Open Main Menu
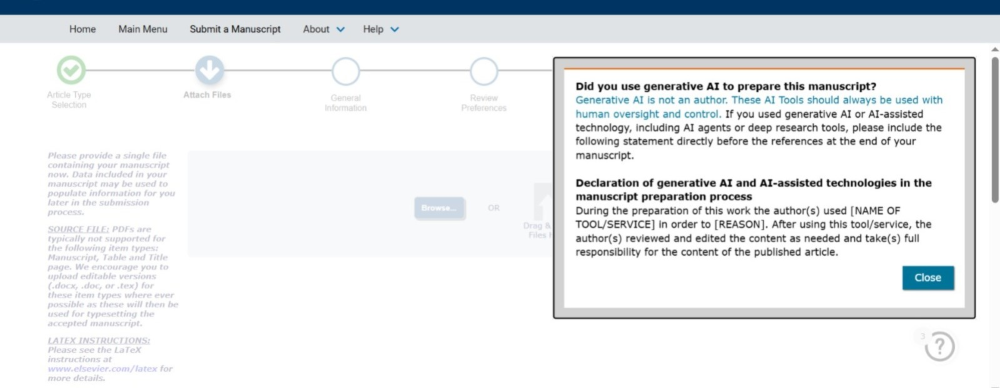 pyautogui.click(x=143, y=29)
